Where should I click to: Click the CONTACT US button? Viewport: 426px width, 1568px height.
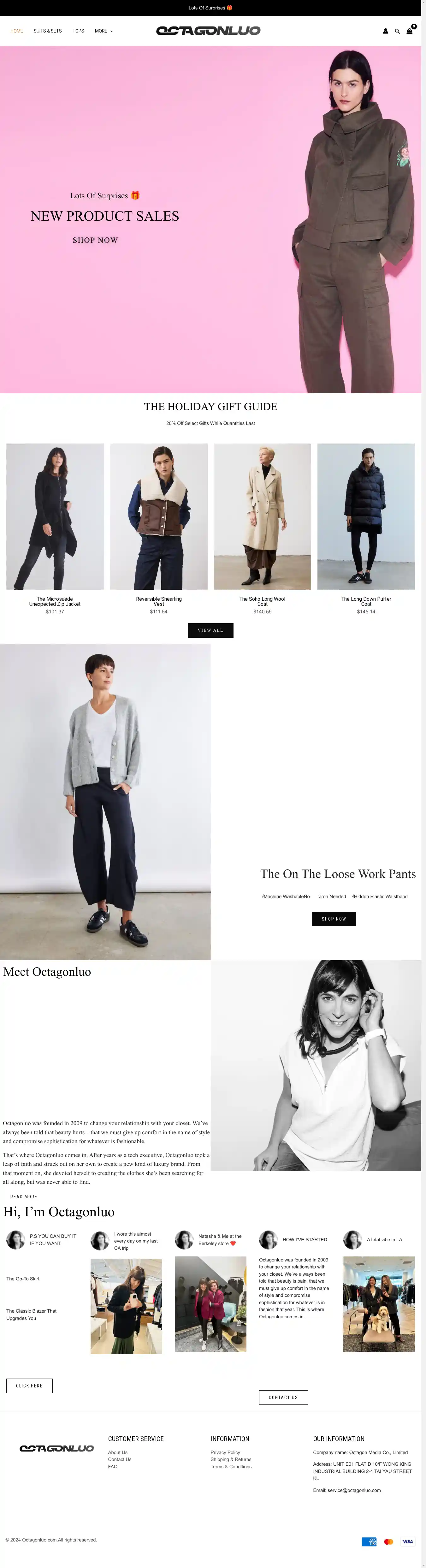284,1398
